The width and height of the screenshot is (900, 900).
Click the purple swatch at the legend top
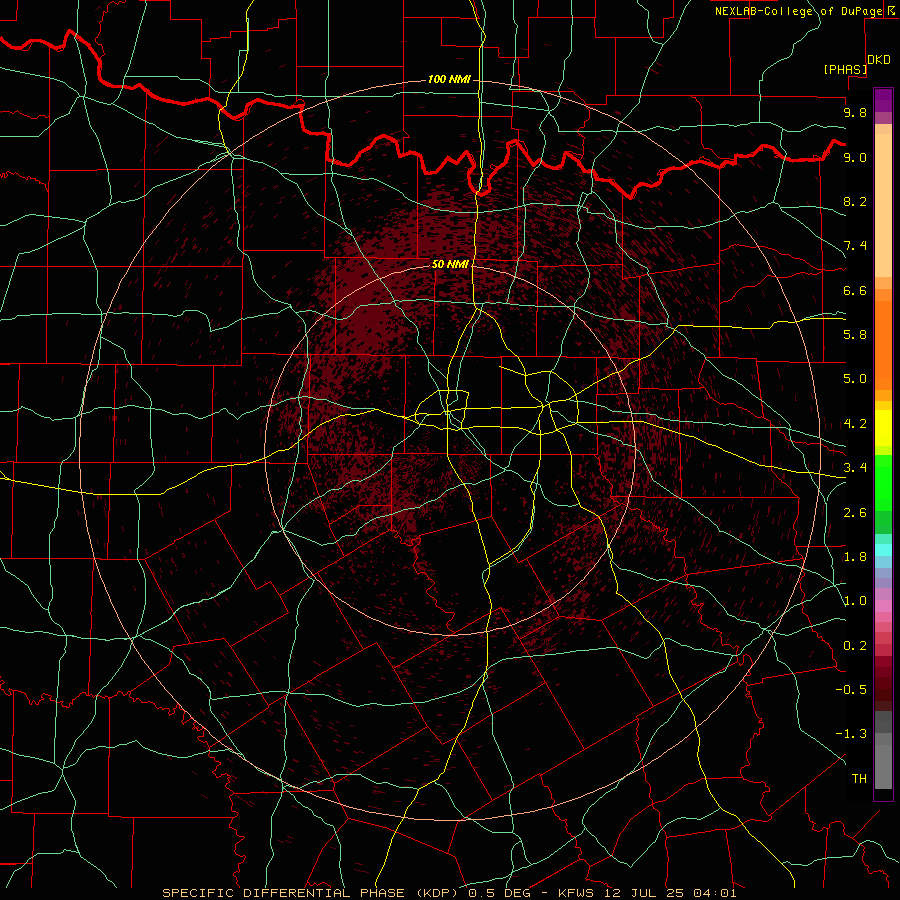(883, 100)
